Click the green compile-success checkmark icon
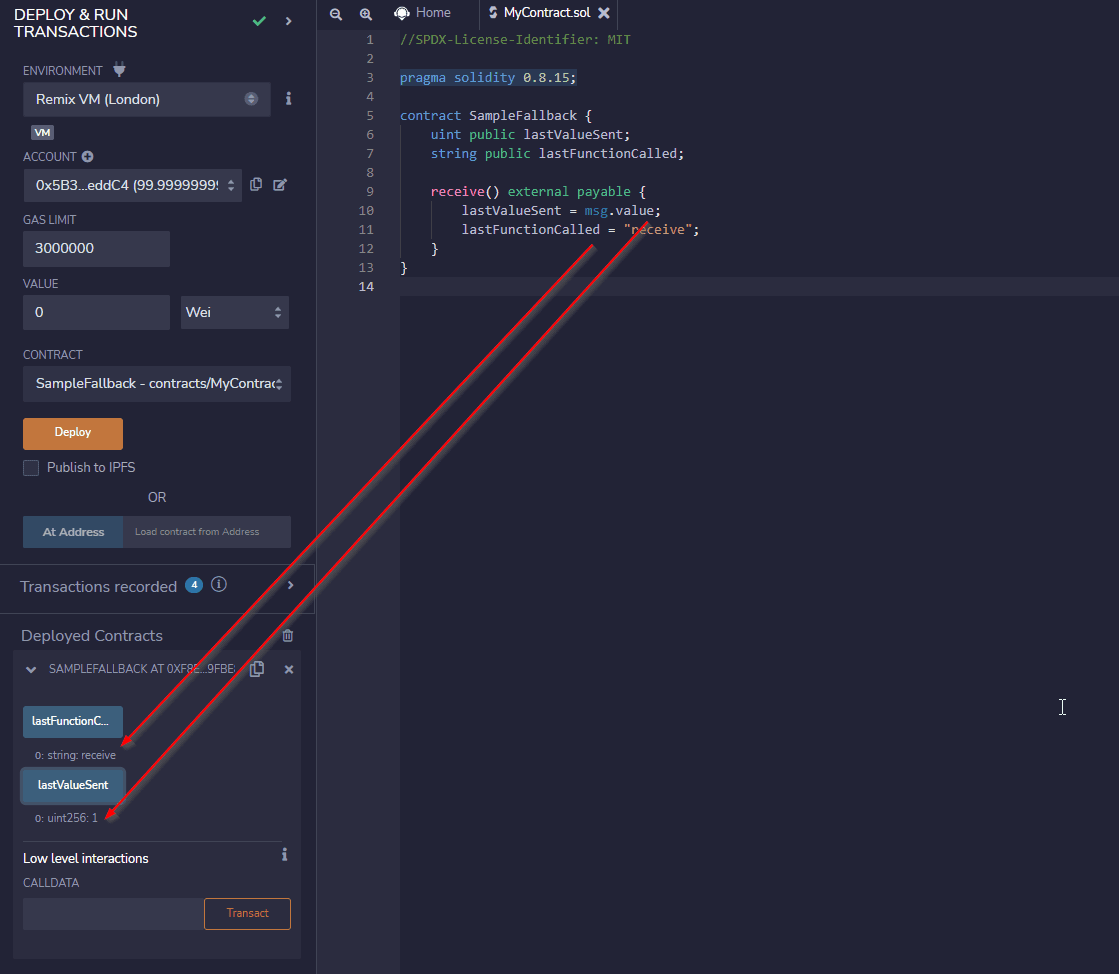 click(259, 21)
